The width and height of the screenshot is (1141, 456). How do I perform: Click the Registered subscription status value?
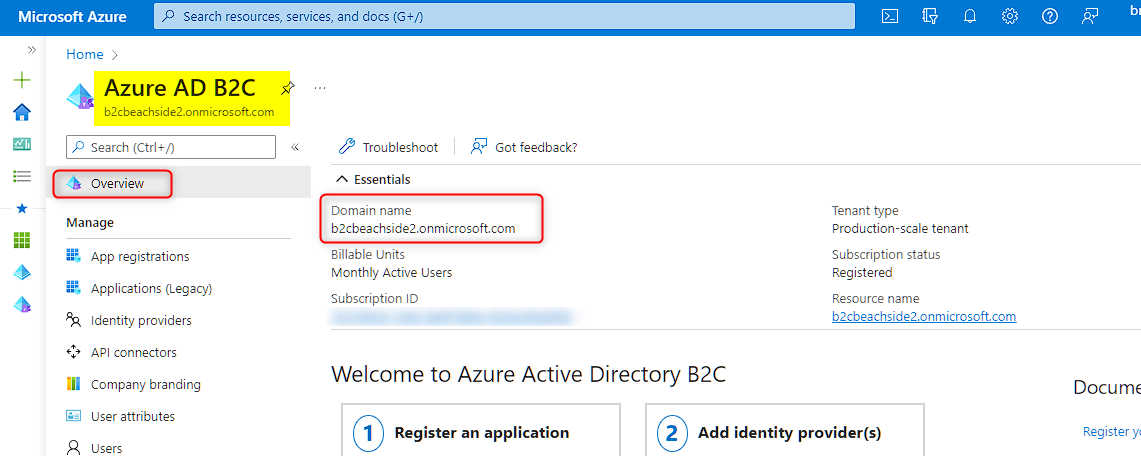tap(862, 273)
